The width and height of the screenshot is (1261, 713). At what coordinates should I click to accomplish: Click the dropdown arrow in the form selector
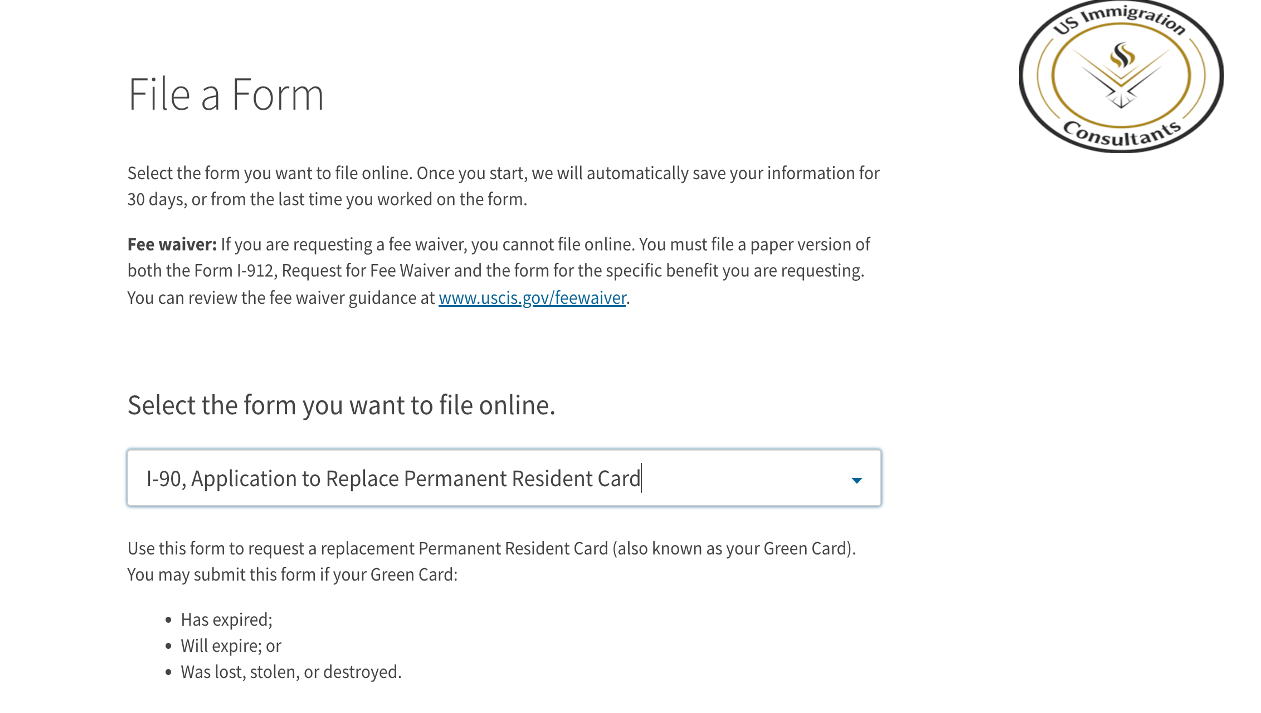[856, 480]
